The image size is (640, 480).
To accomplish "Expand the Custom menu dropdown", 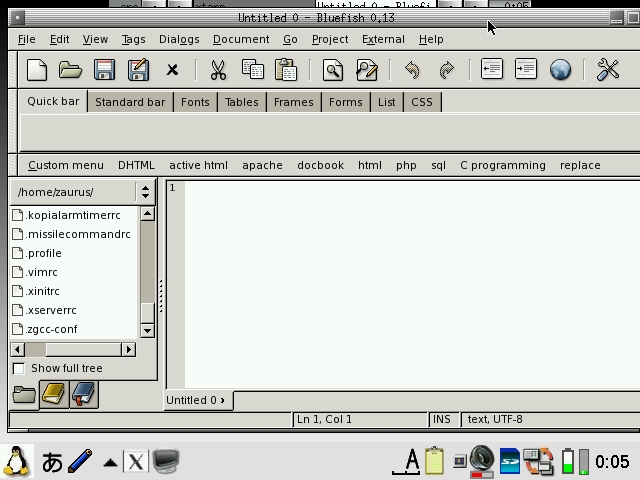I will 65,165.
